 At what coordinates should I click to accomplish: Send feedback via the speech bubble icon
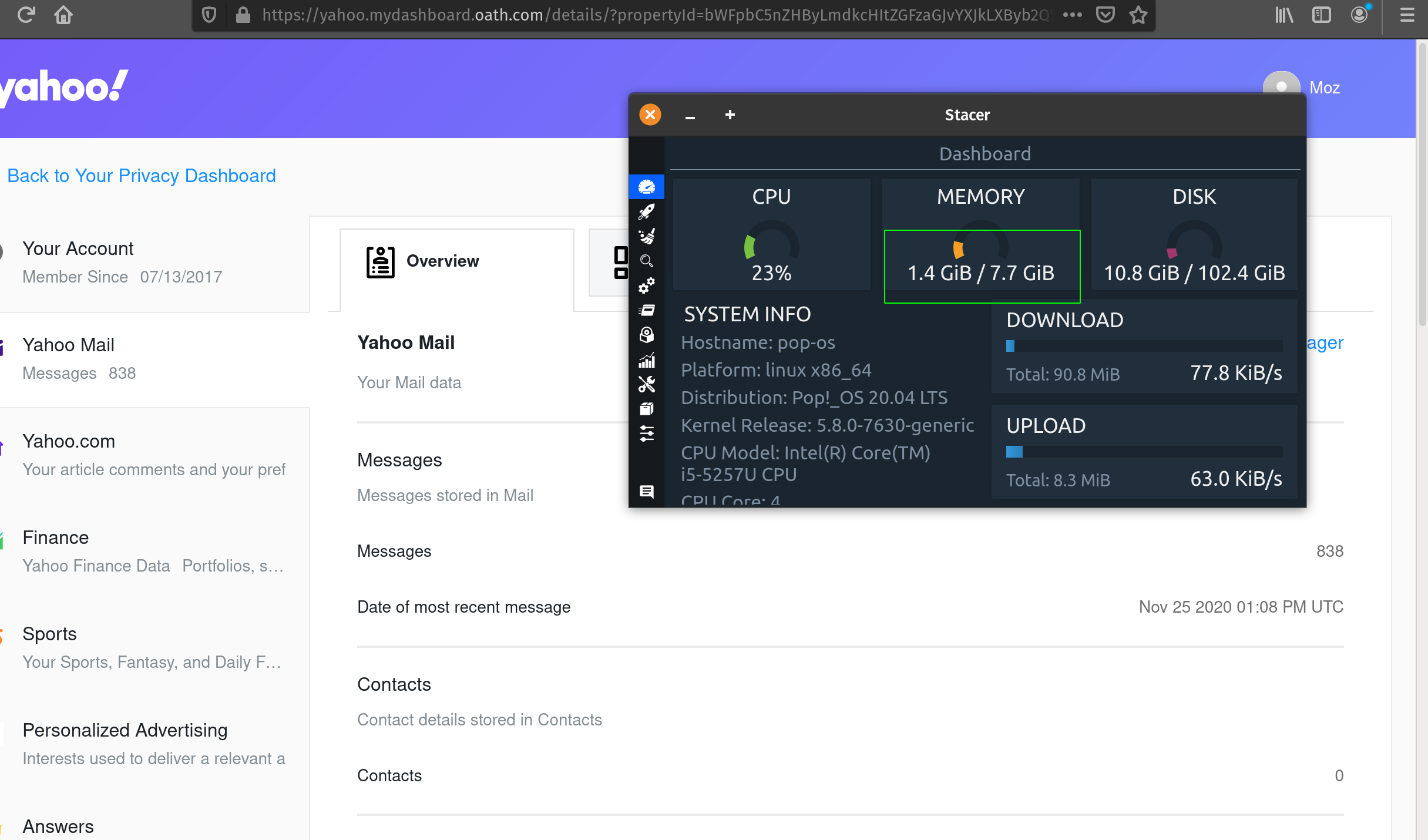point(647,492)
